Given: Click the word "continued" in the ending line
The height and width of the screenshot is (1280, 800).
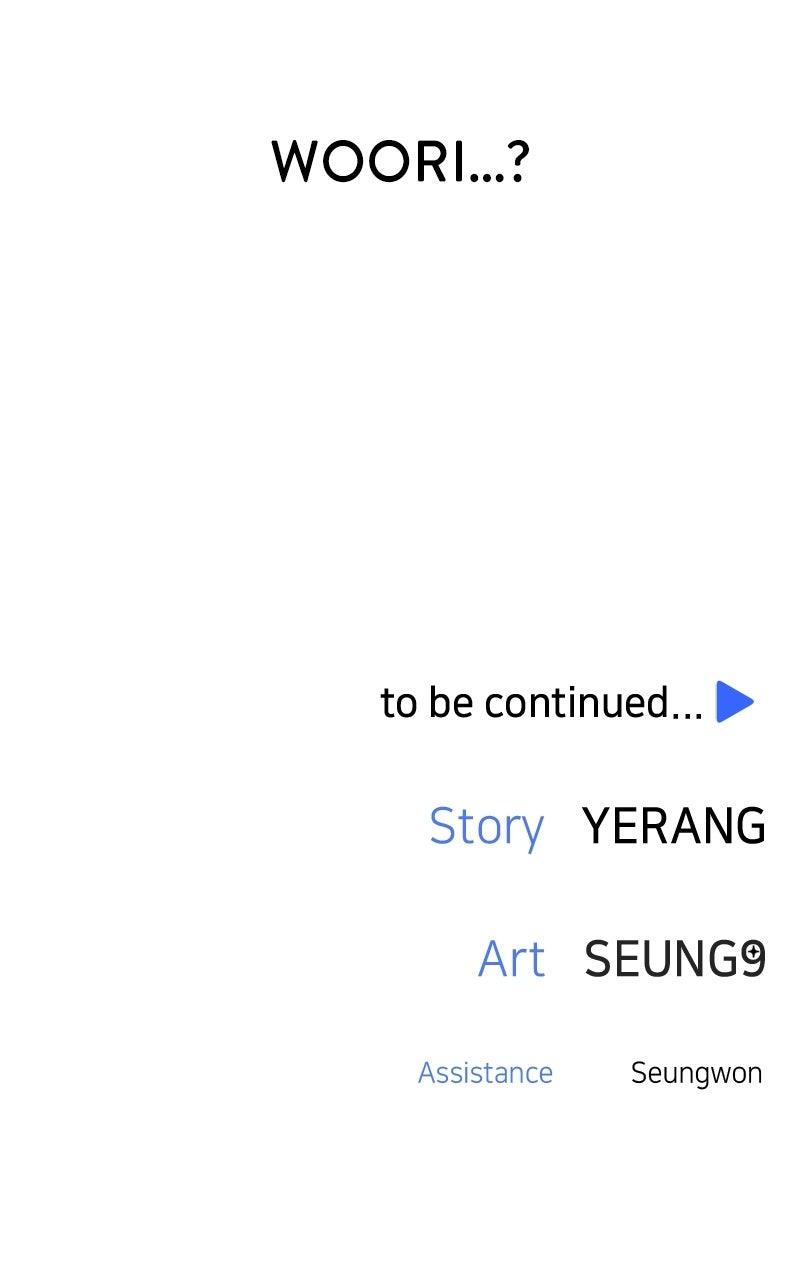Looking at the screenshot, I should (577, 703).
